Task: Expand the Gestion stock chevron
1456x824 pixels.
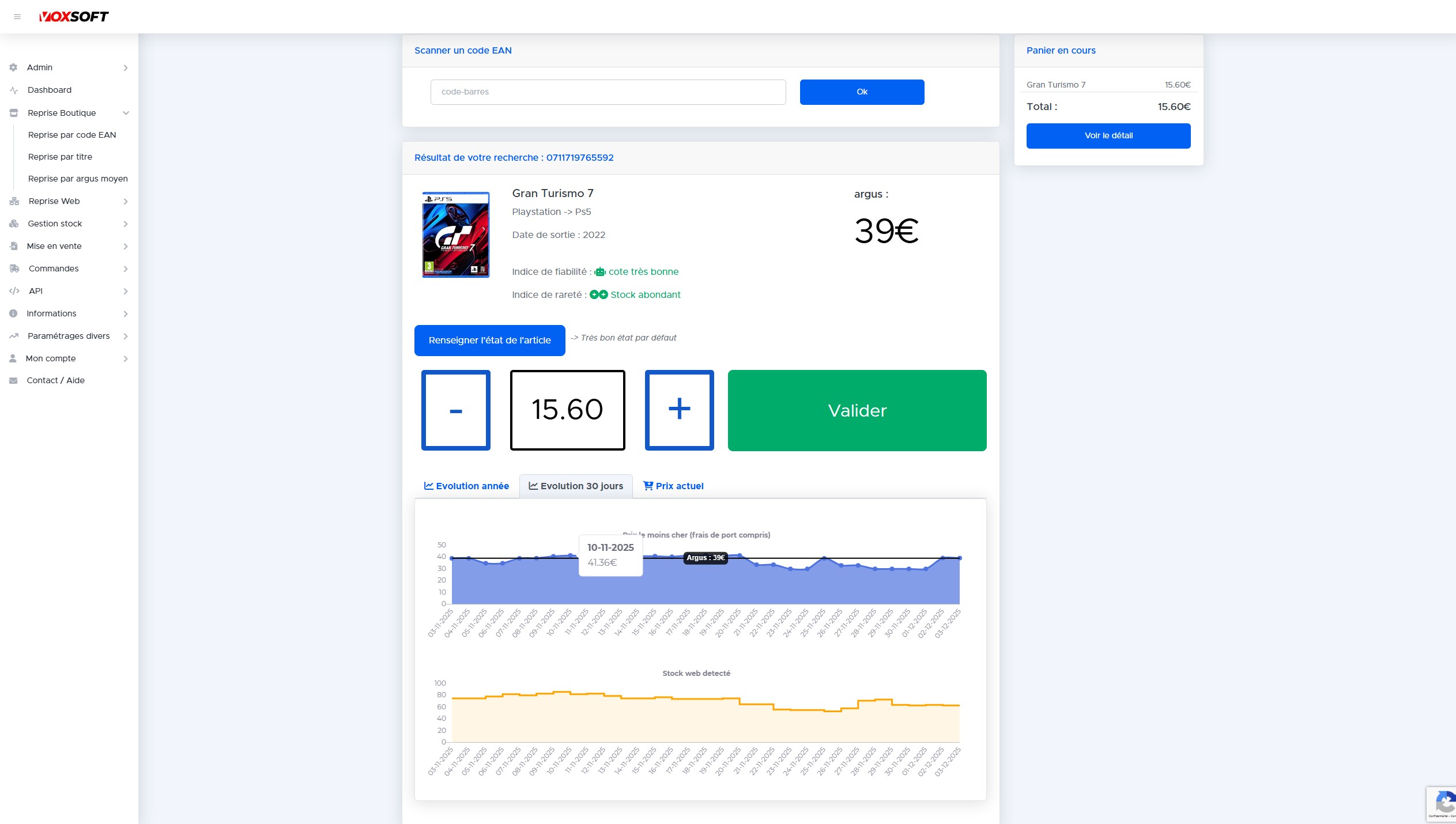Action: 126,224
